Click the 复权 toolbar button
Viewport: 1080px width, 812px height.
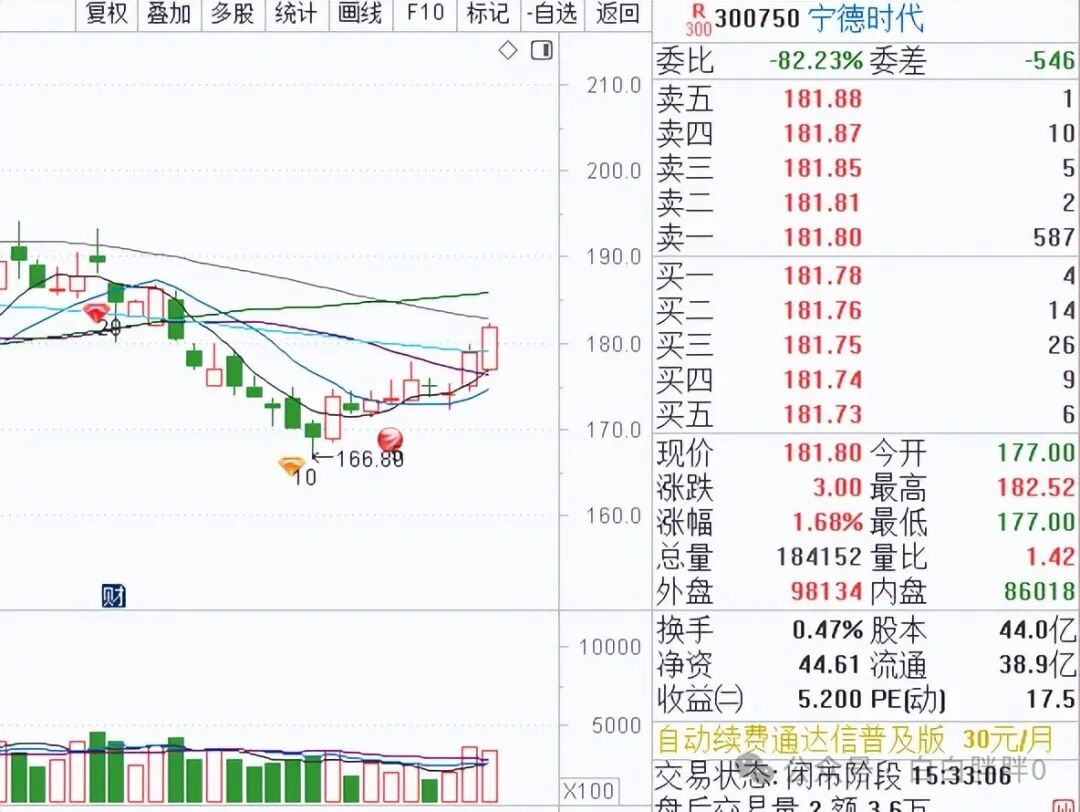coord(107,13)
